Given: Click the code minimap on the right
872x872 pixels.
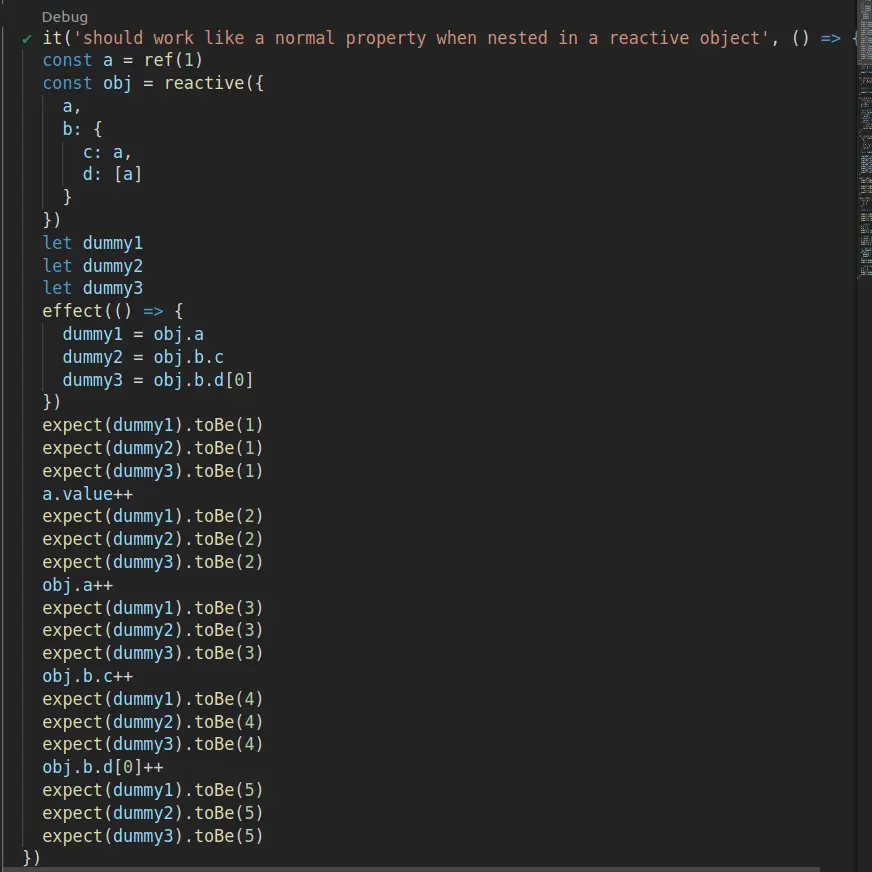Looking at the screenshot, I should pyautogui.click(x=864, y=139).
